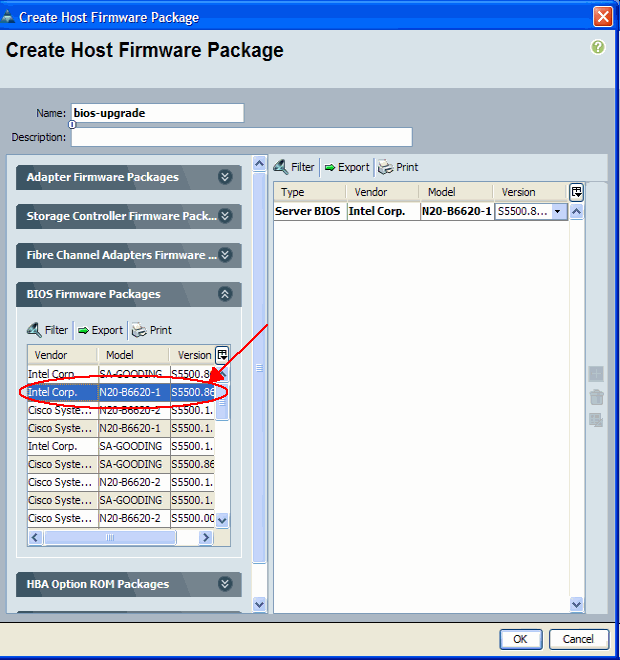Open column chooser icon in right table header
This screenshot has width=620, height=660.
click(576, 192)
